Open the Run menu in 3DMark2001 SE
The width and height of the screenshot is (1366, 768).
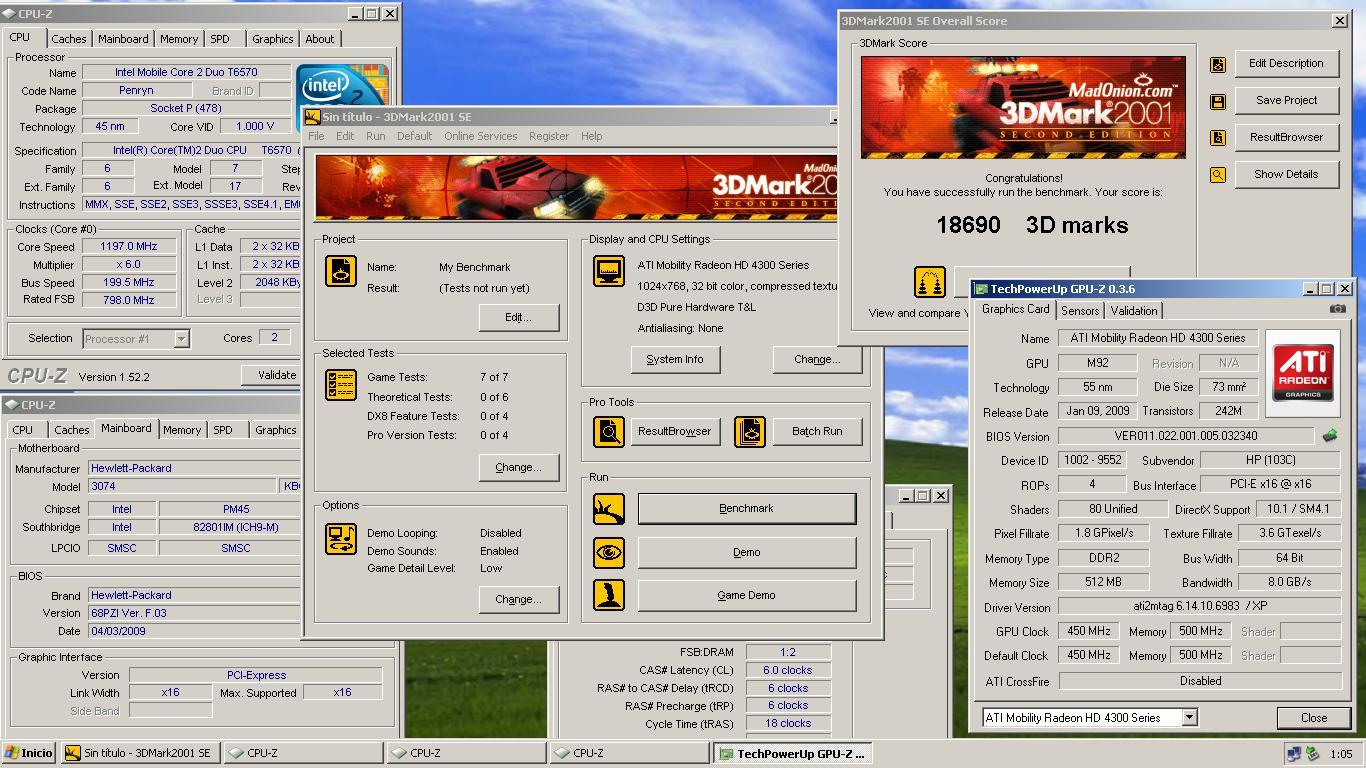coord(375,136)
